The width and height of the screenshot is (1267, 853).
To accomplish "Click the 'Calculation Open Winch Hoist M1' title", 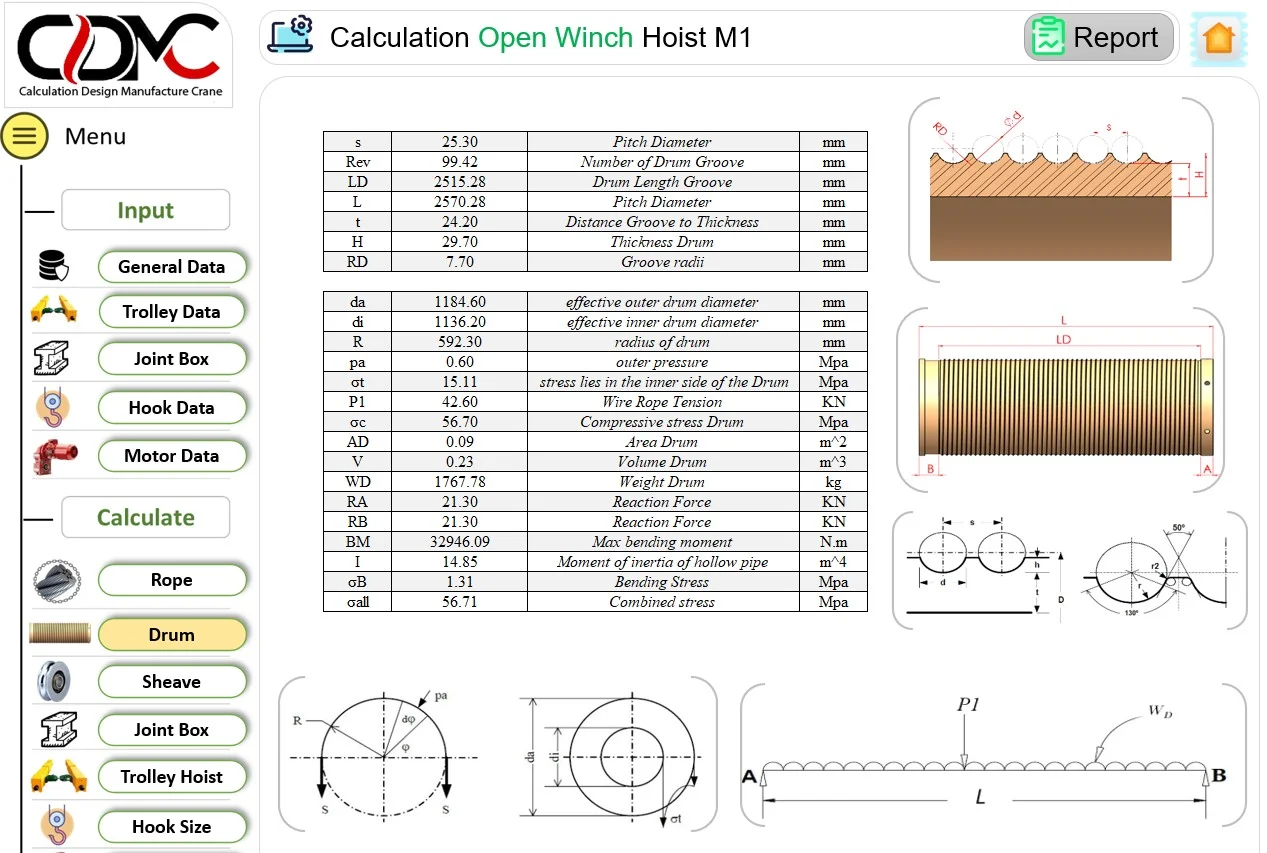I will (x=540, y=38).
